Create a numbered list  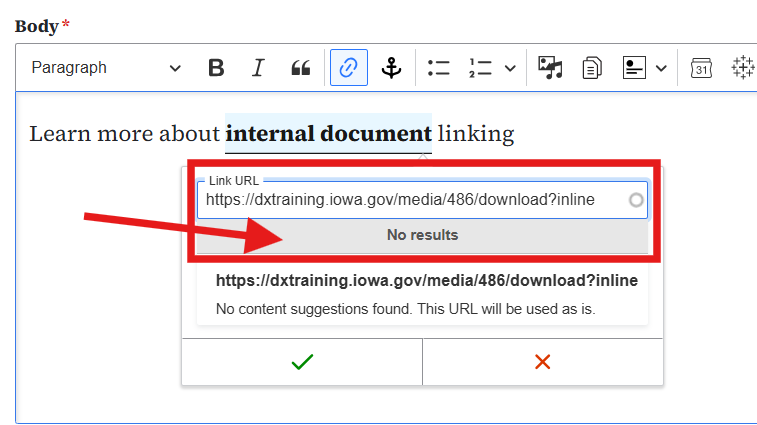(480, 68)
